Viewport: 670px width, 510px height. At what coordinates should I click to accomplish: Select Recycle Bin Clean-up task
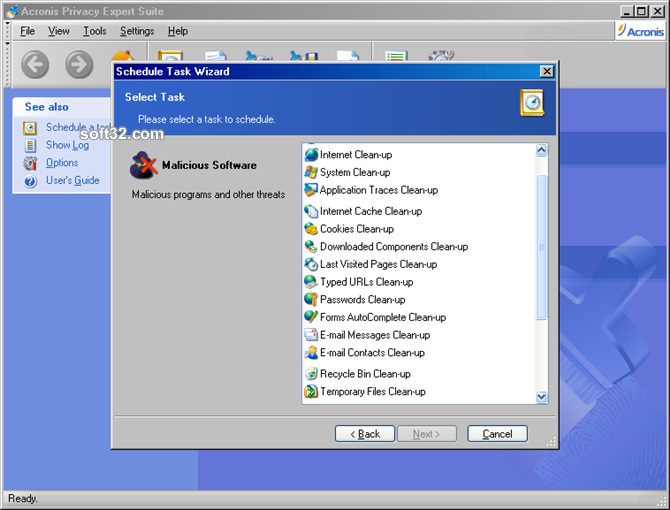pos(365,374)
